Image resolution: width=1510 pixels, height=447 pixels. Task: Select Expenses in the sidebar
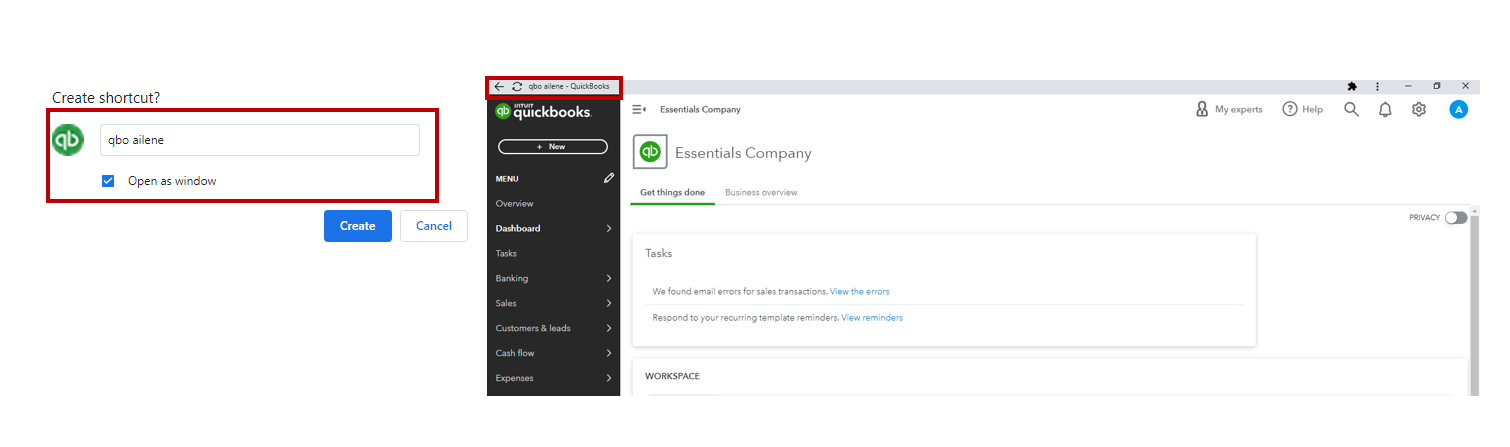(x=514, y=378)
